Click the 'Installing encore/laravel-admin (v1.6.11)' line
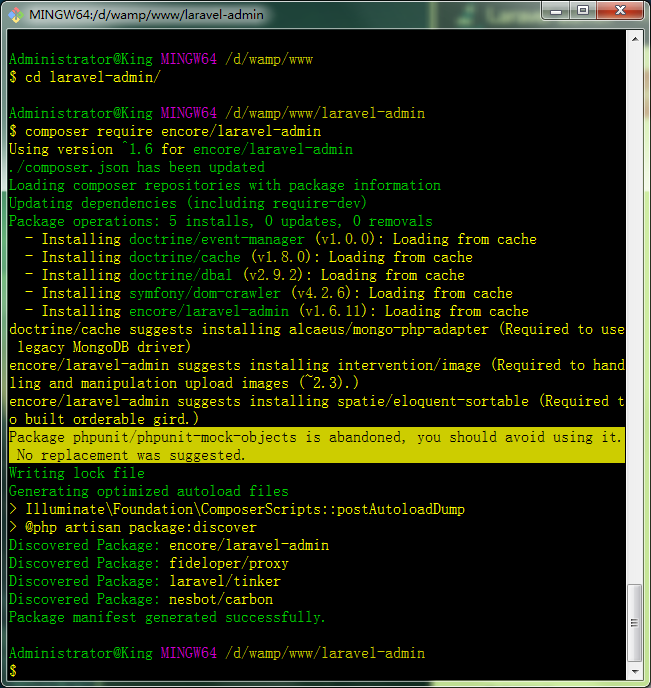 (277, 311)
